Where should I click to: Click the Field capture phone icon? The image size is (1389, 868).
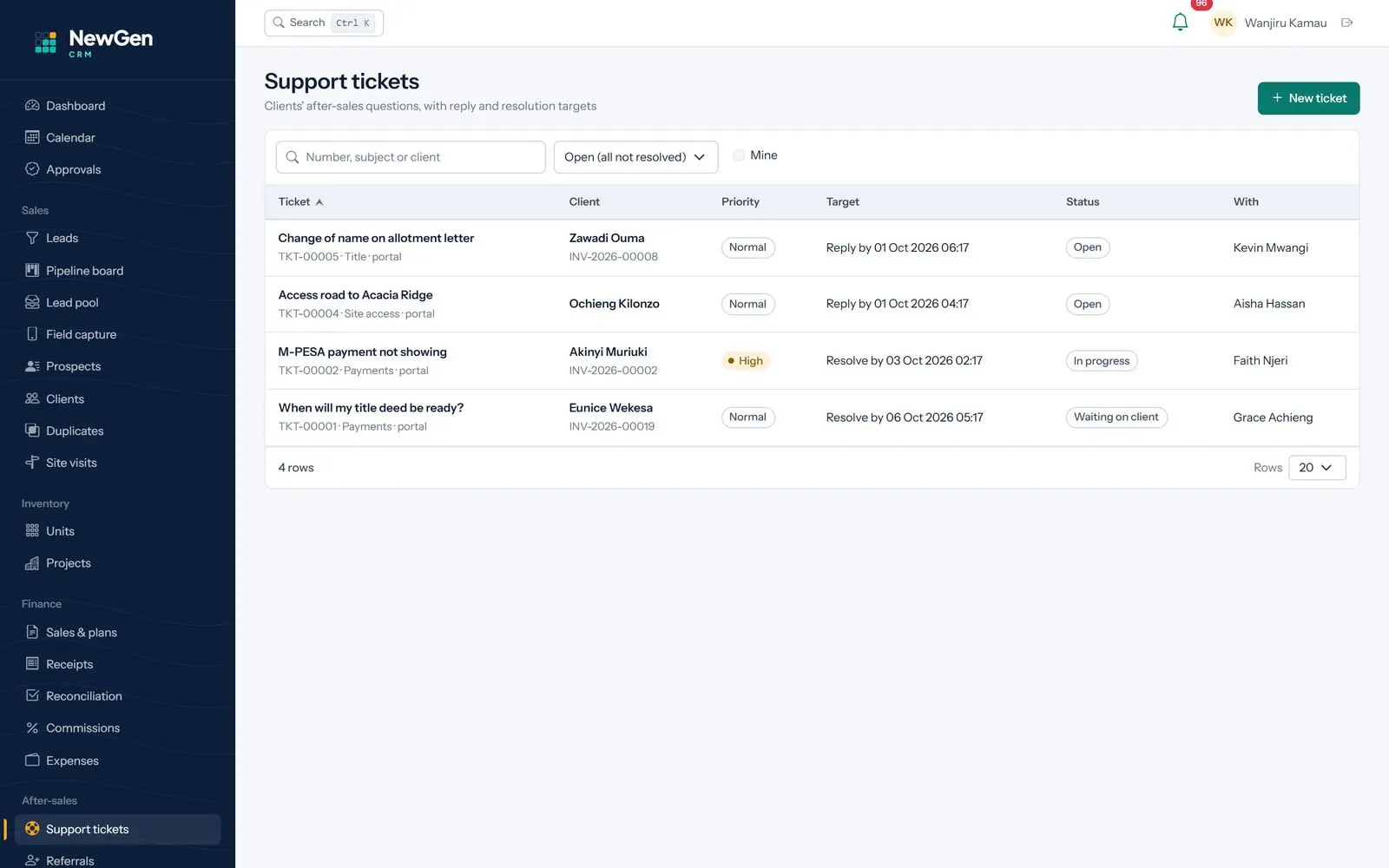pos(32,334)
